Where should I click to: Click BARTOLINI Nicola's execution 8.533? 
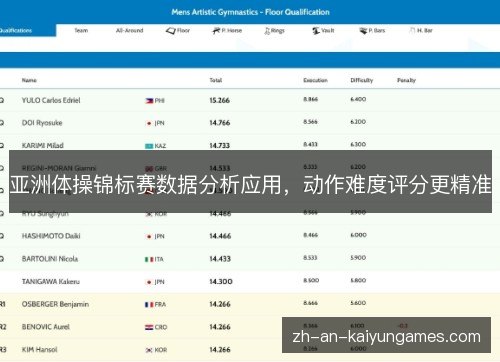(x=310, y=258)
